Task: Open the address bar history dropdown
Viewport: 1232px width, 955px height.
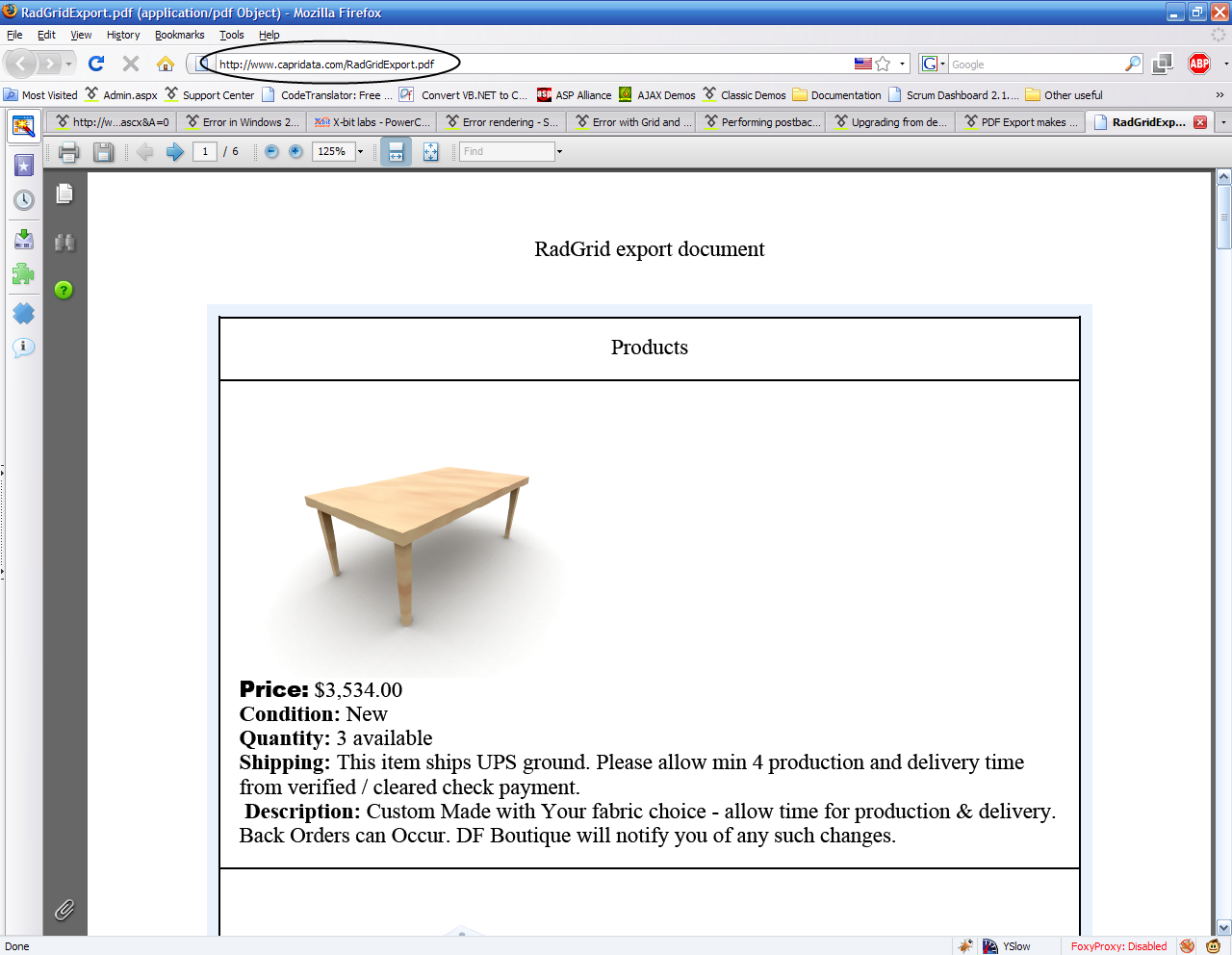Action: [902, 65]
